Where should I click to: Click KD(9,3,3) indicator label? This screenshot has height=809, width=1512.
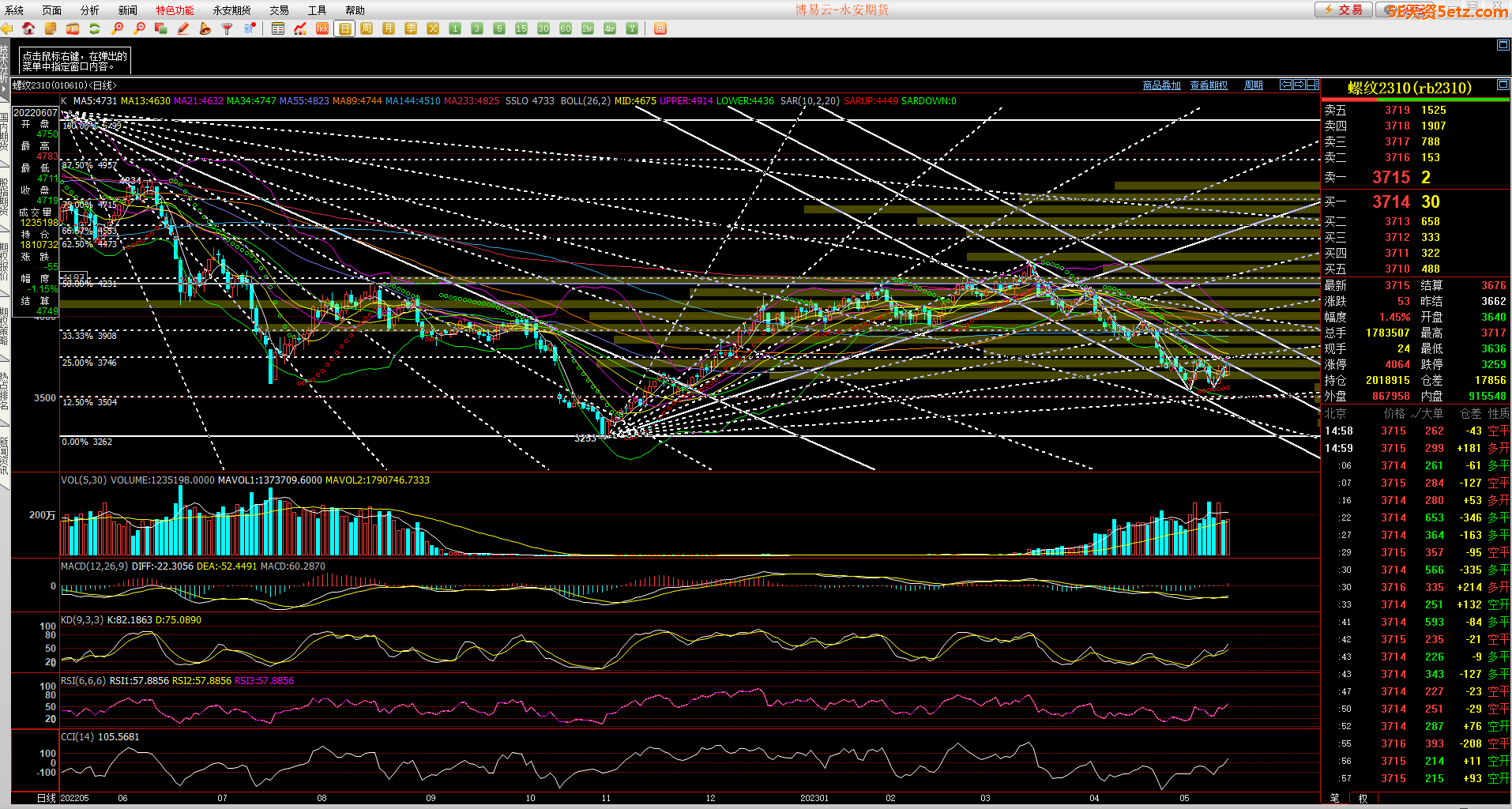[x=82, y=620]
